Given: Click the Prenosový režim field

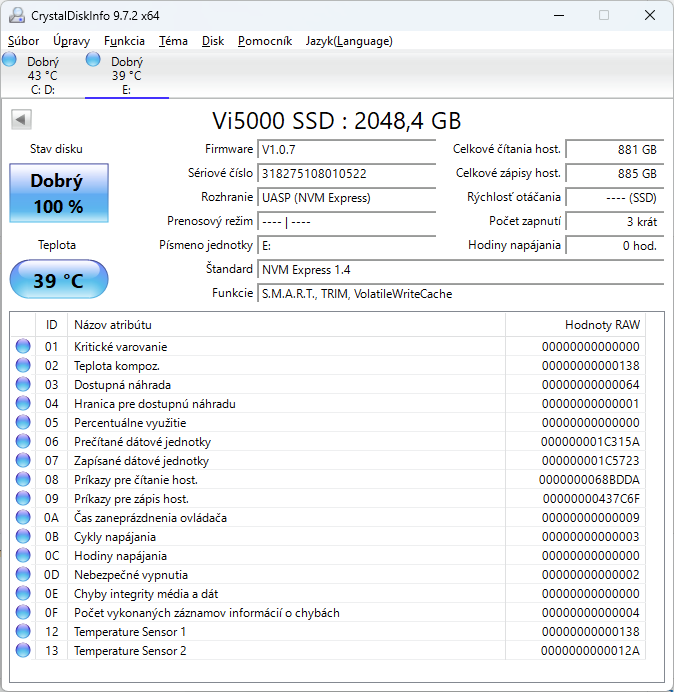Looking at the screenshot, I should tap(346, 222).
